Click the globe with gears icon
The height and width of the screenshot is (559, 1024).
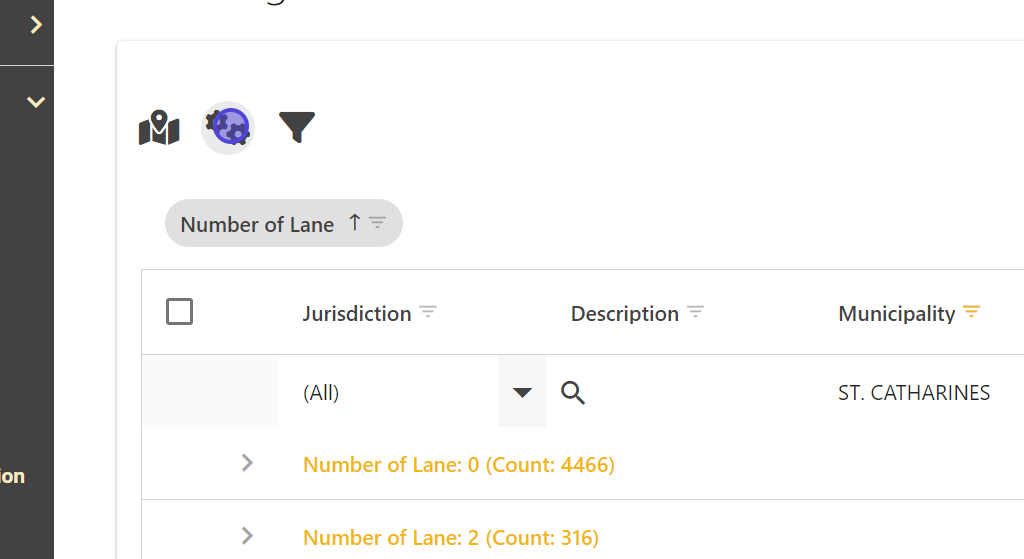click(x=228, y=128)
